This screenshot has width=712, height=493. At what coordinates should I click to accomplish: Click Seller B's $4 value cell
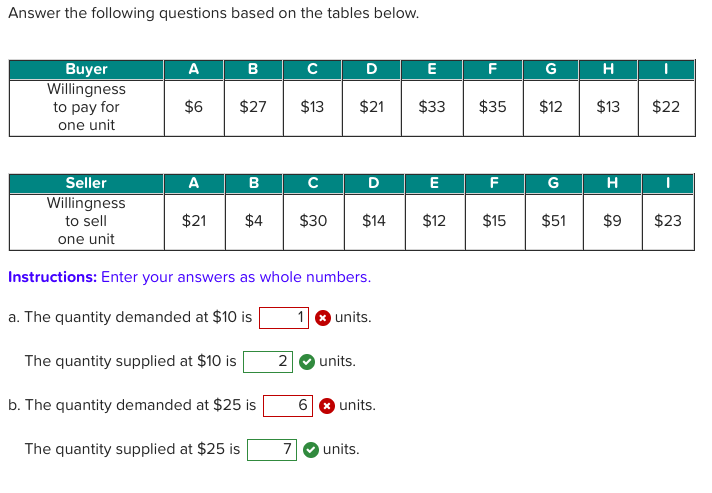coord(254,222)
